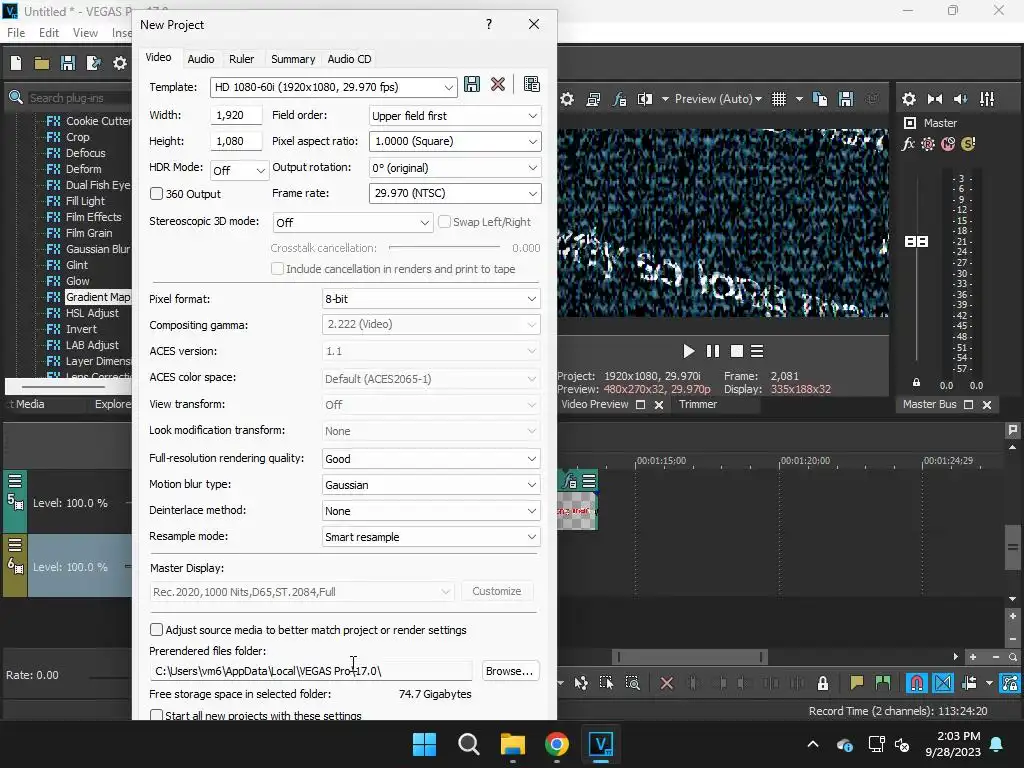The width and height of the screenshot is (1024, 768).
Task: Open the HDR Mode dropdown
Action: [239, 170]
